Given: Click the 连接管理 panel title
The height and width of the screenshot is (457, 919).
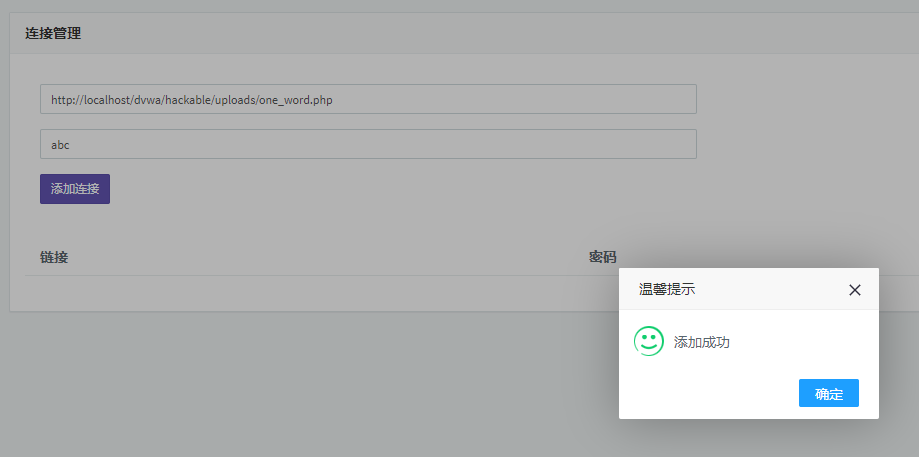Looking at the screenshot, I should (53, 33).
